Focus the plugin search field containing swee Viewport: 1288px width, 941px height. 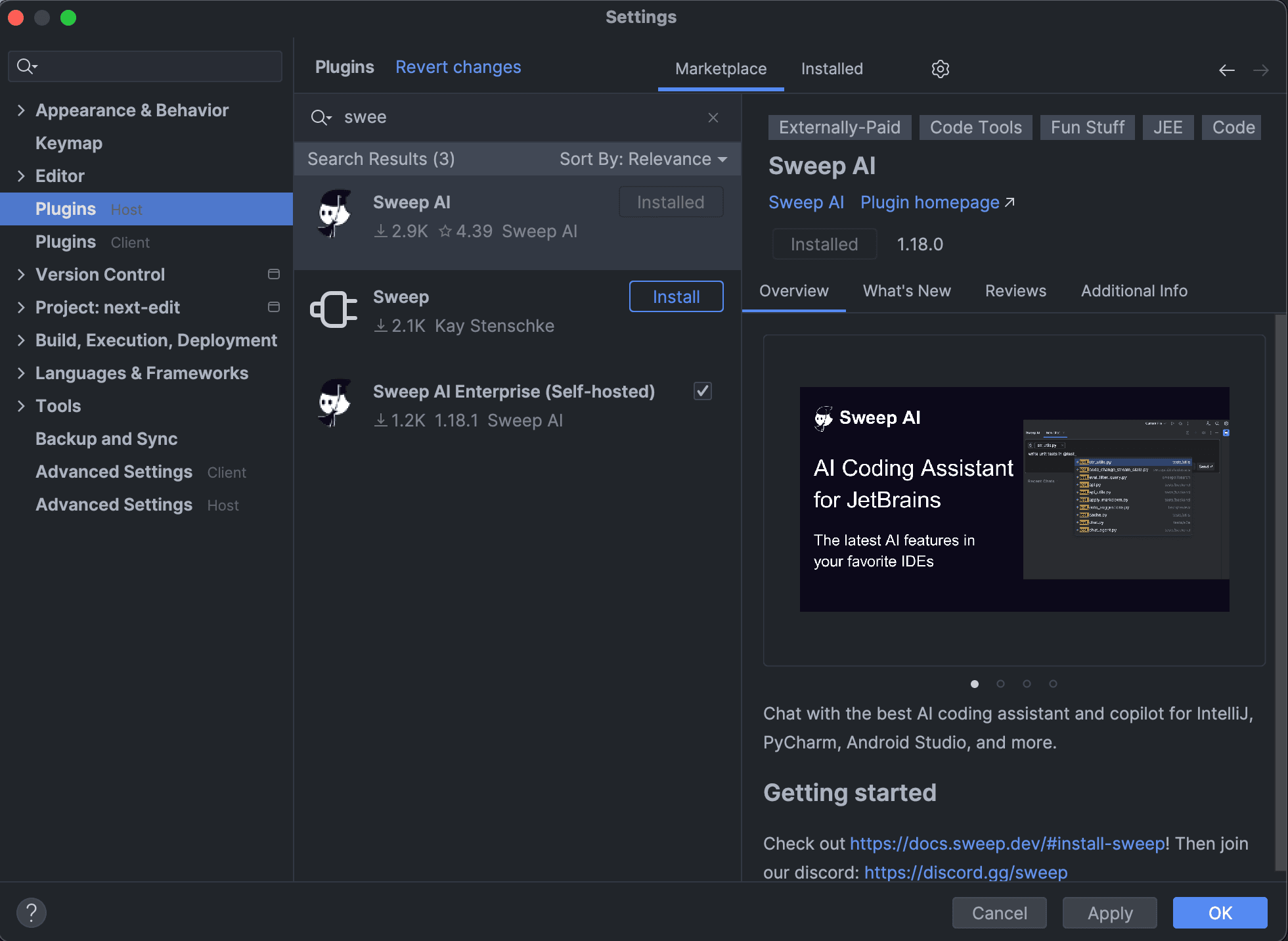pos(519,118)
